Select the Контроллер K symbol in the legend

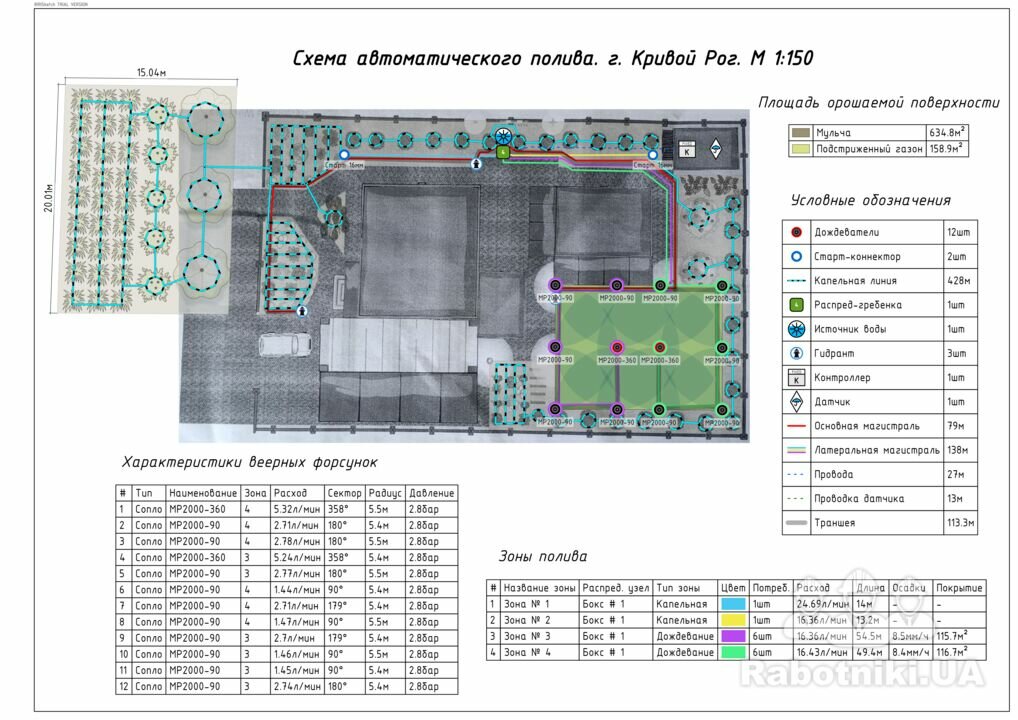tap(797, 377)
